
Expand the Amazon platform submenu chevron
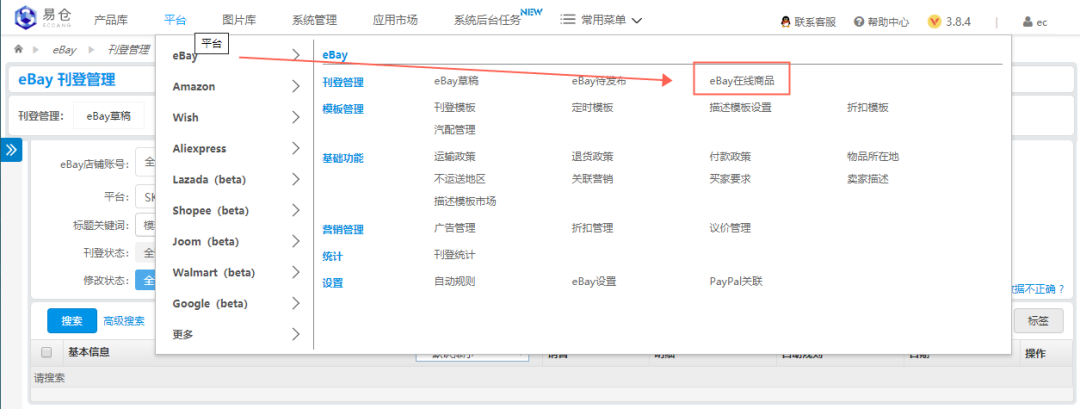(295, 87)
